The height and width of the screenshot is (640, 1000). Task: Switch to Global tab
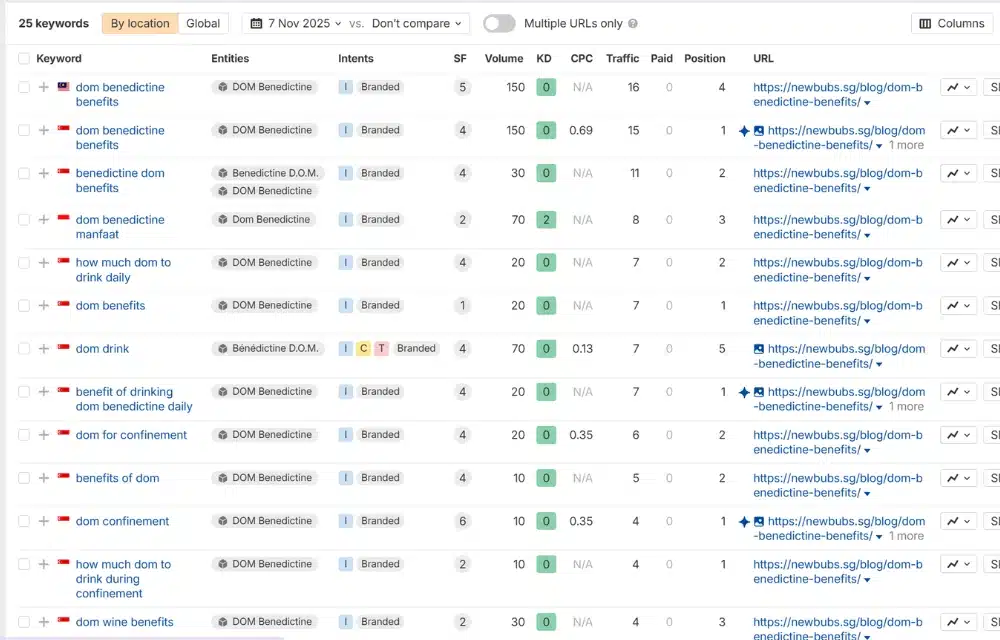click(203, 24)
